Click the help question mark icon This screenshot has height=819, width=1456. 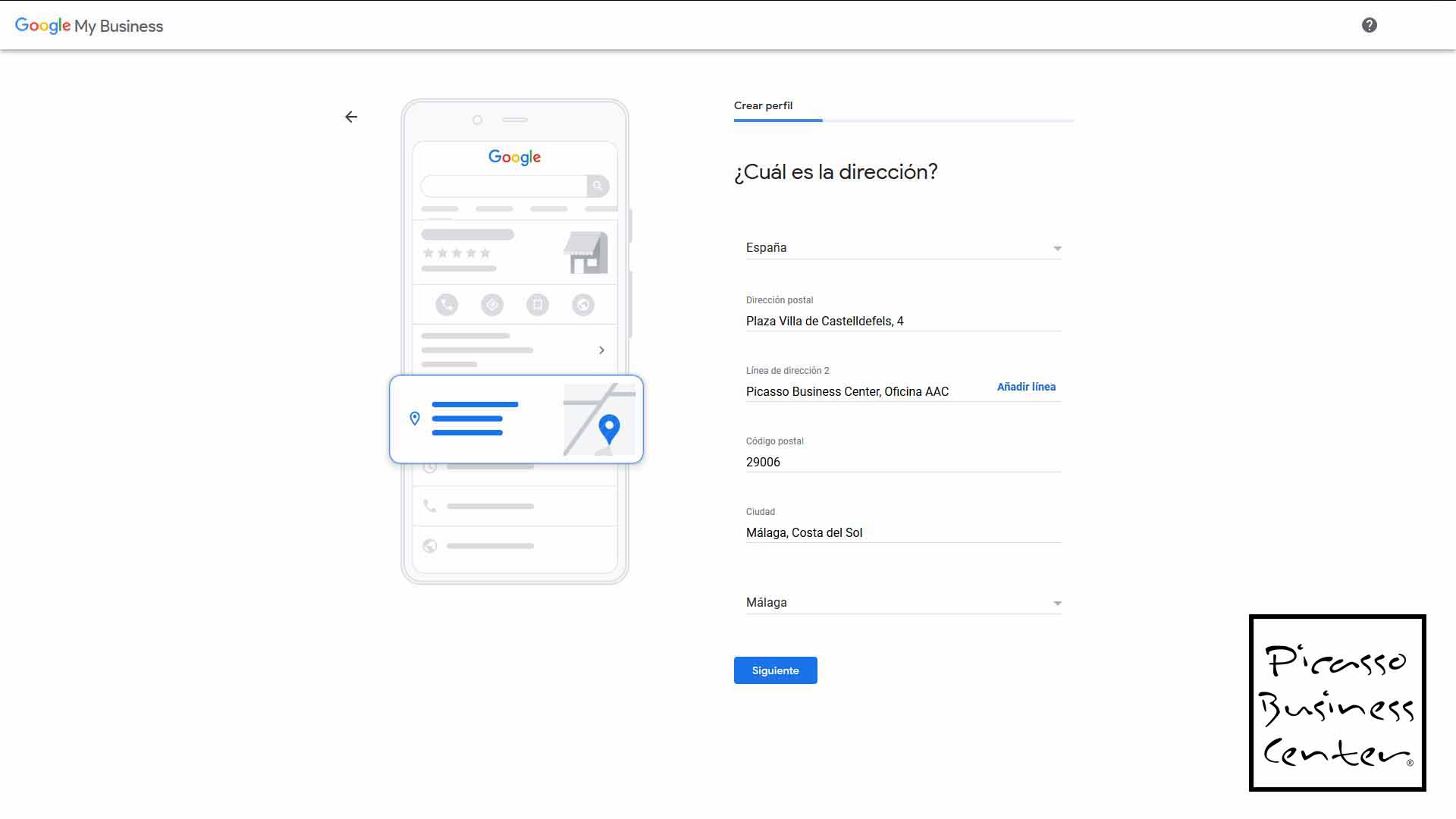click(1370, 24)
